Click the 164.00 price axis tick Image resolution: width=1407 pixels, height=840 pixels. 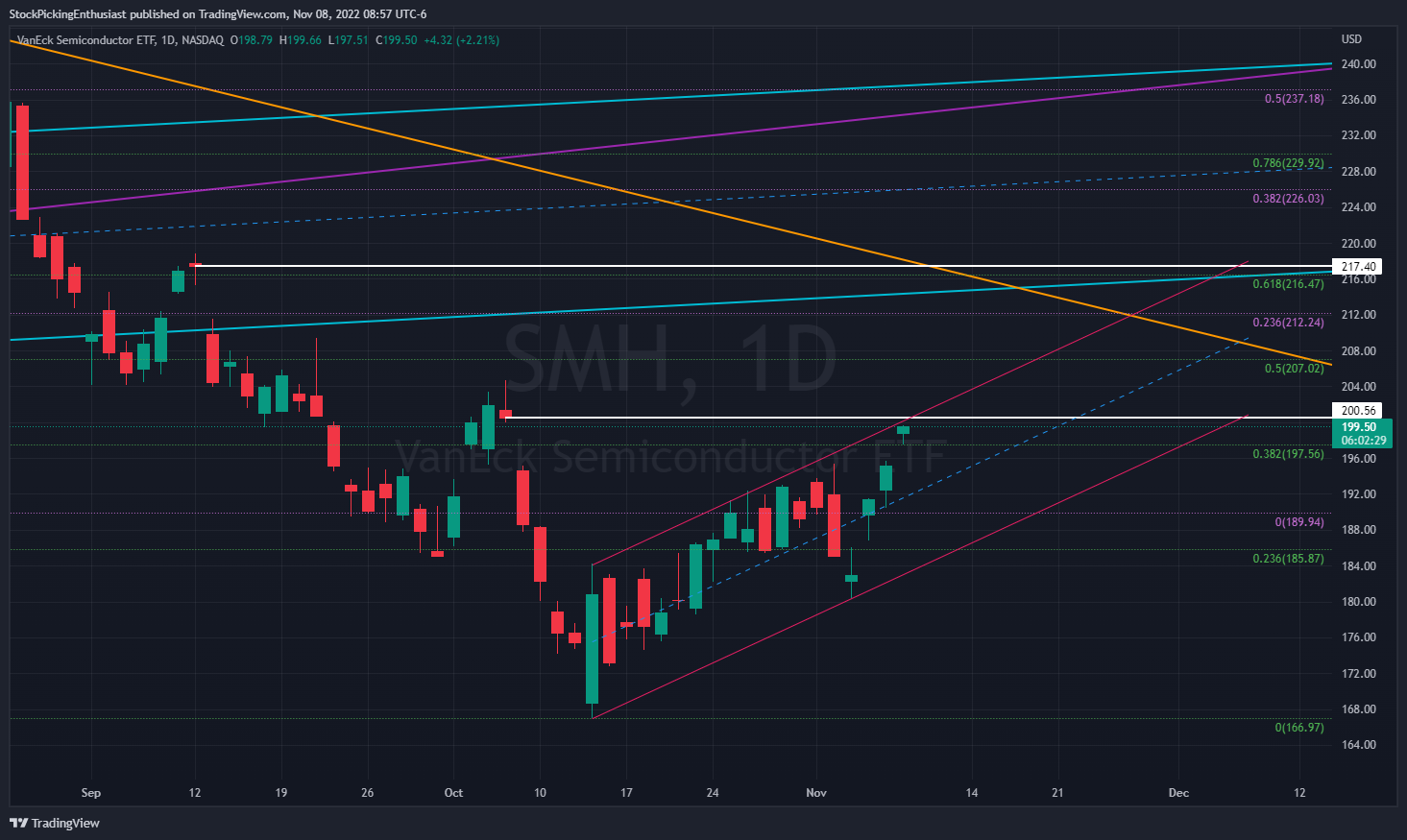[x=1359, y=745]
